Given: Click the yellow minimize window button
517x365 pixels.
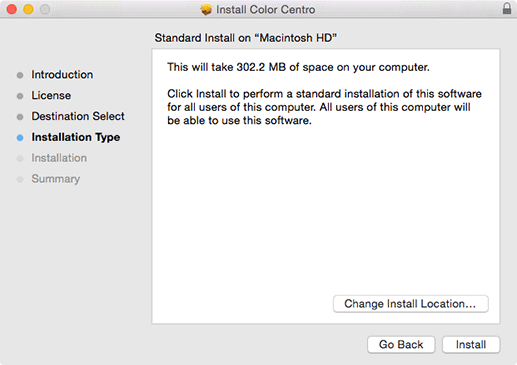Looking at the screenshot, I should 28,9.
